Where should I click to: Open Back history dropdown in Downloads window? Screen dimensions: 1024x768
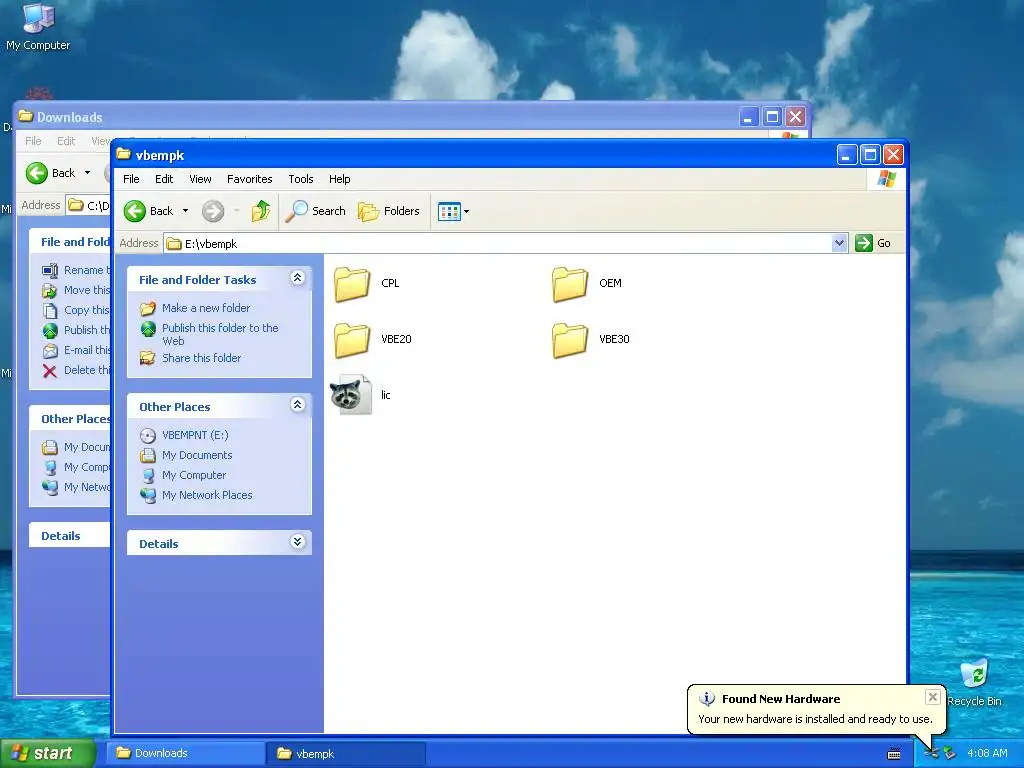pyautogui.click(x=88, y=173)
